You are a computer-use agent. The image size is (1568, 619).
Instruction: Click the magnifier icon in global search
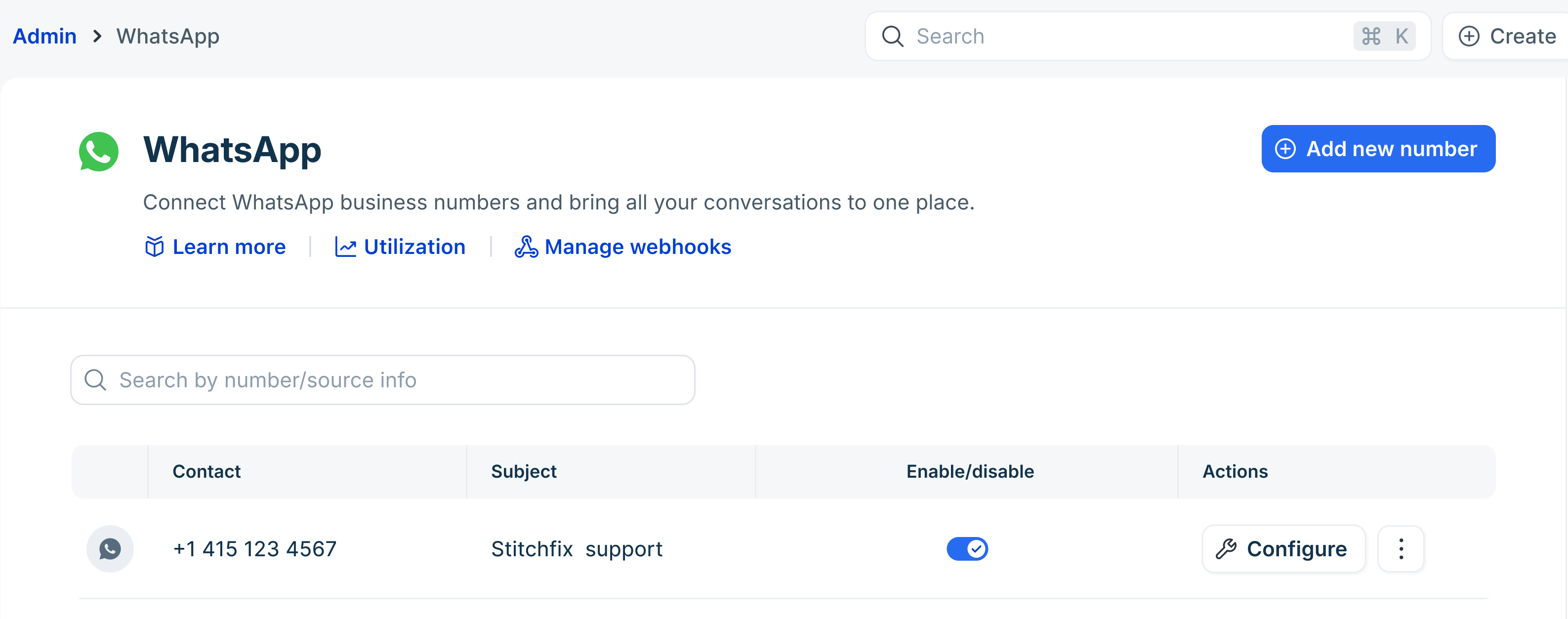(x=892, y=37)
